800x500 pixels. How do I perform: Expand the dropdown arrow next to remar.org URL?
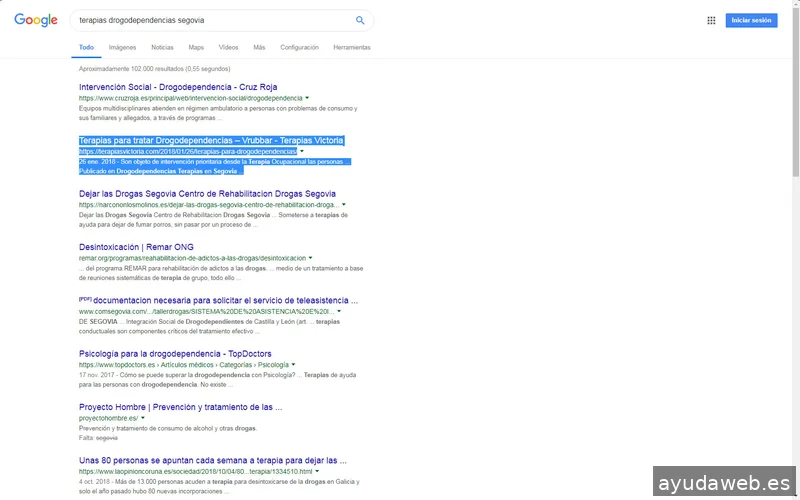[310, 258]
